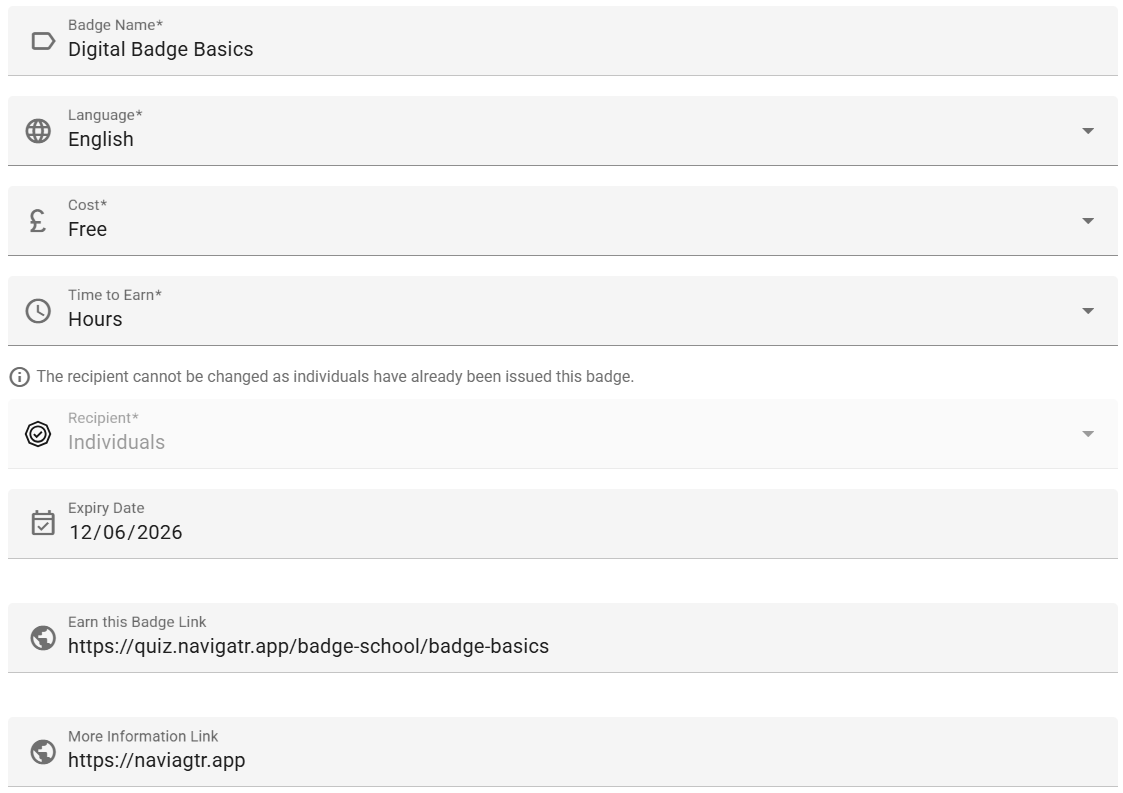This screenshot has width=1123, height=793.
Task: Open the Language dropdown arrow
Action: 1088,131
